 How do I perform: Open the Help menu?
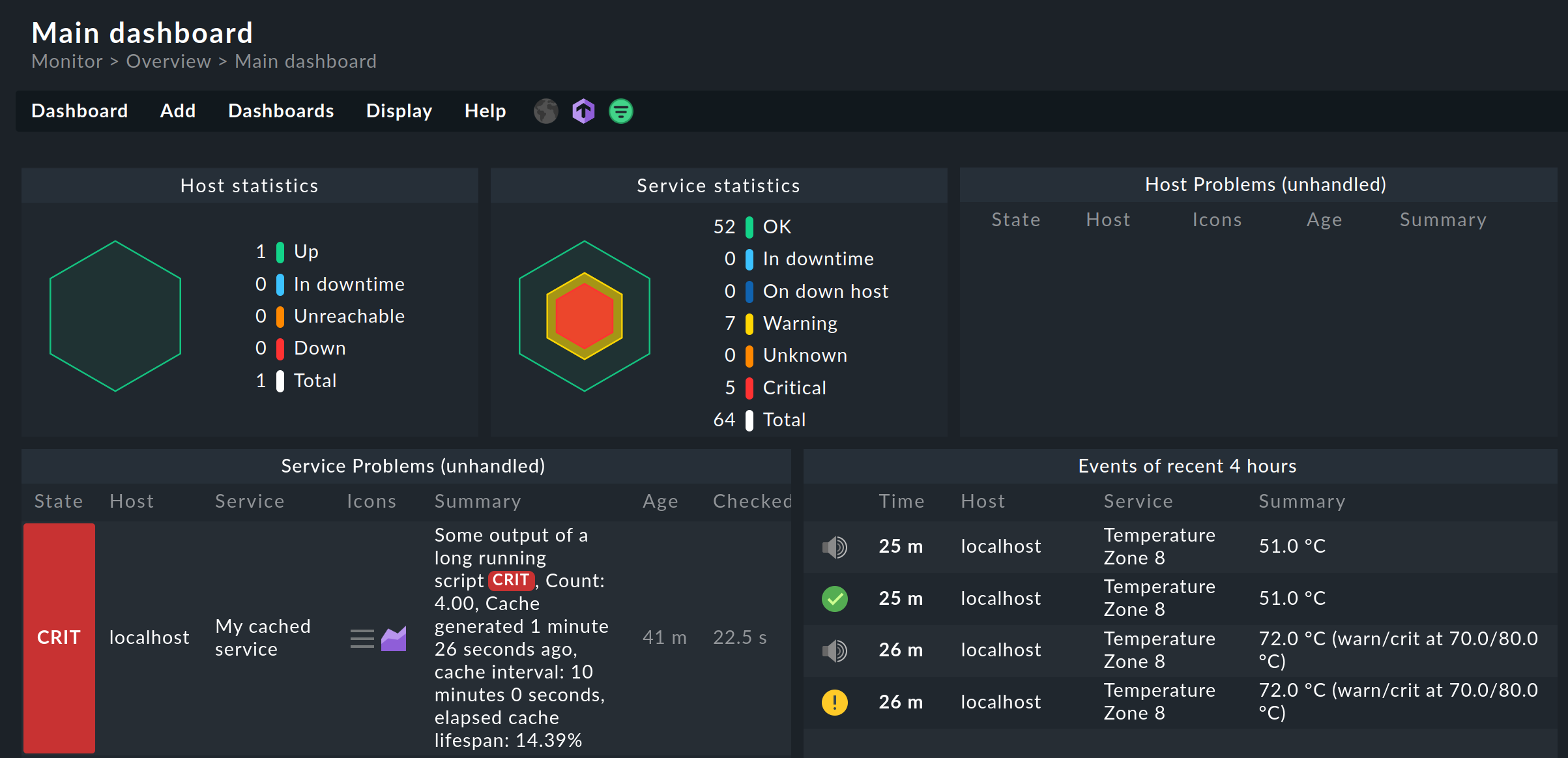coord(486,110)
